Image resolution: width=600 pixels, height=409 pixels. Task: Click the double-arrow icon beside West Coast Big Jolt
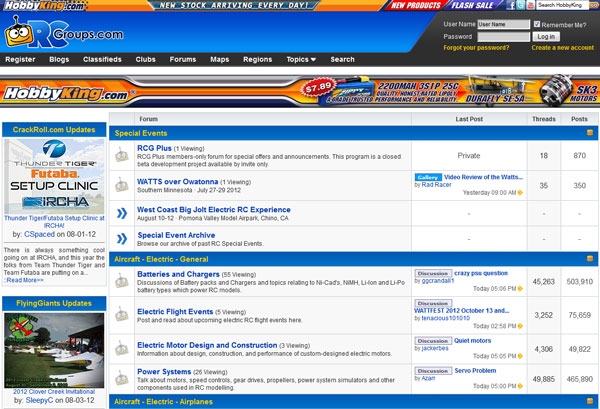point(122,213)
